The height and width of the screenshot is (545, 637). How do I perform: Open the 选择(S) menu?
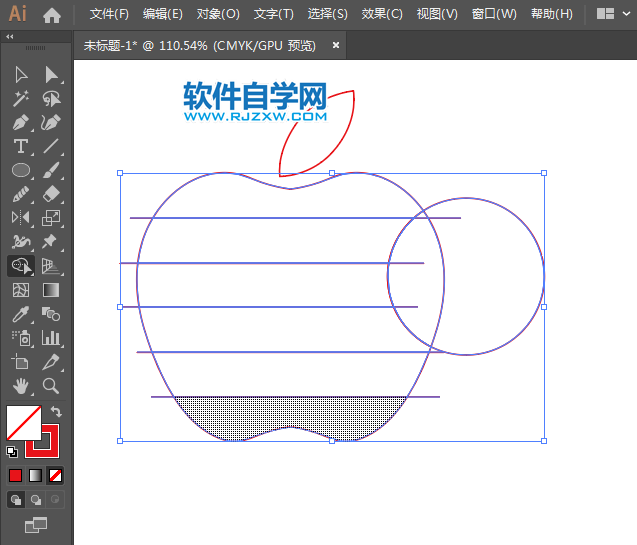click(327, 14)
